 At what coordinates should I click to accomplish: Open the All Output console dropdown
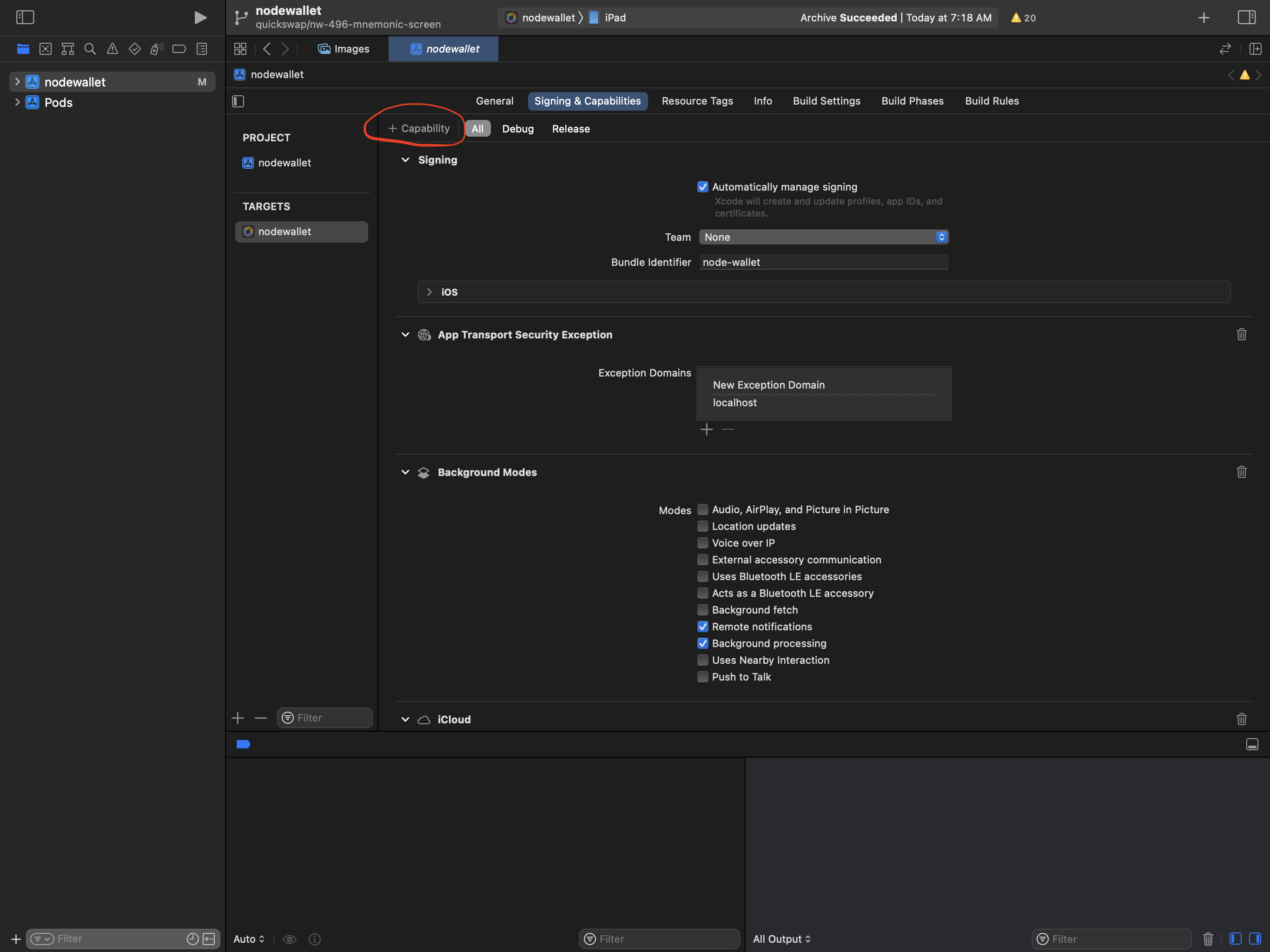tap(781, 939)
